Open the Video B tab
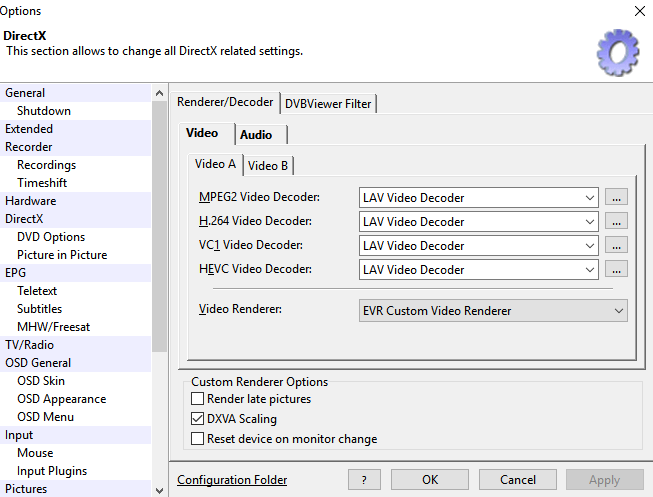The height and width of the screenshot is (497, 653). tap(268, 165)
